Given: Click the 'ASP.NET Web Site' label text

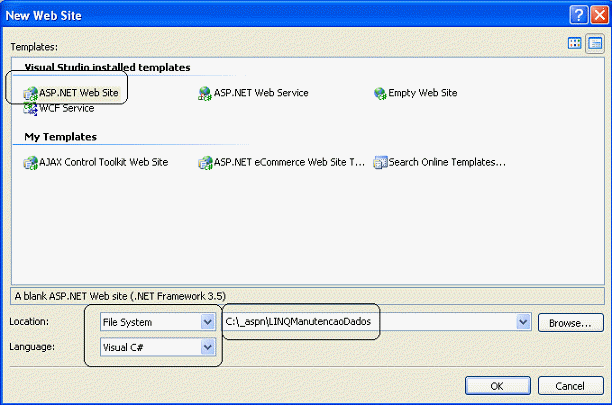Looking at the screenshot, I should click(x=79, y=93).
